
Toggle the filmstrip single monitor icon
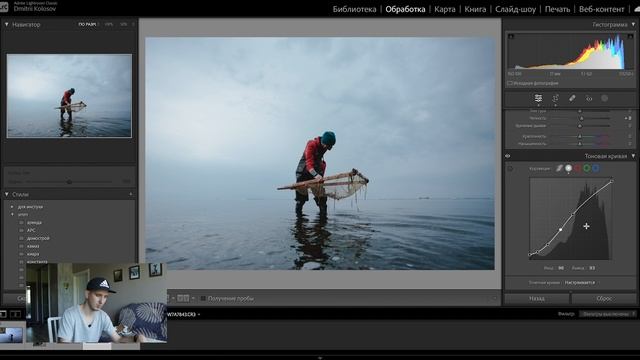pyautogui.click(x=3, y=314)
